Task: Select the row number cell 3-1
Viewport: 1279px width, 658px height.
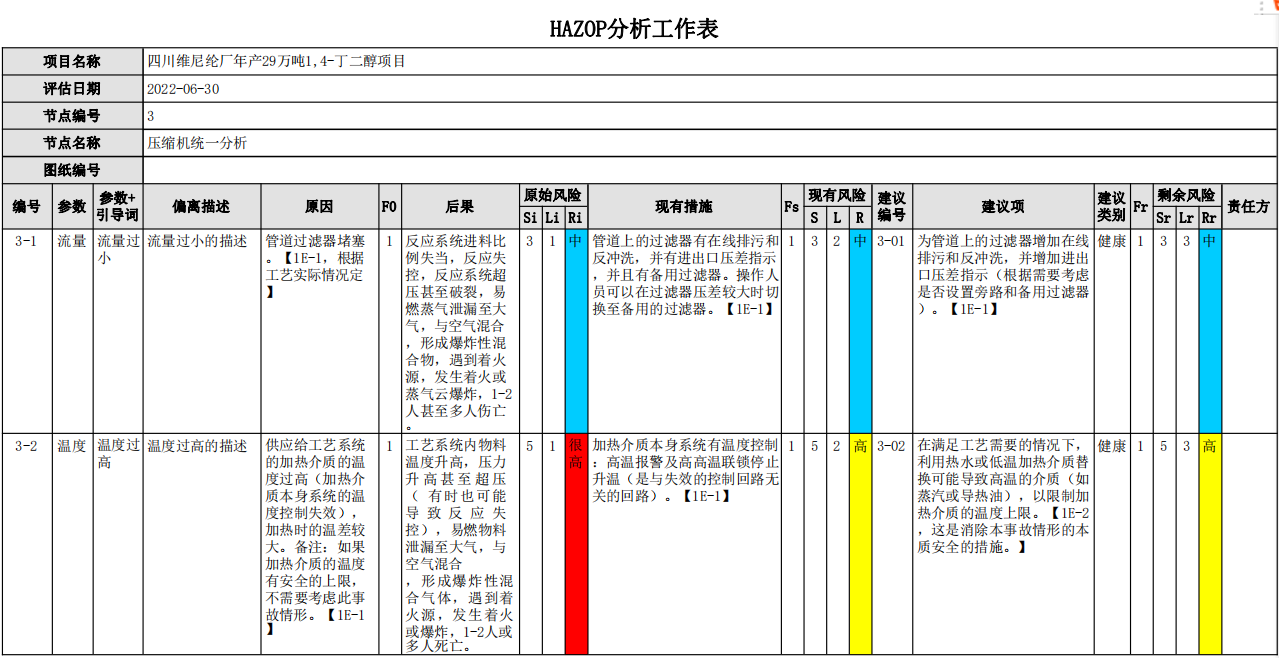Action: point(27,331)
